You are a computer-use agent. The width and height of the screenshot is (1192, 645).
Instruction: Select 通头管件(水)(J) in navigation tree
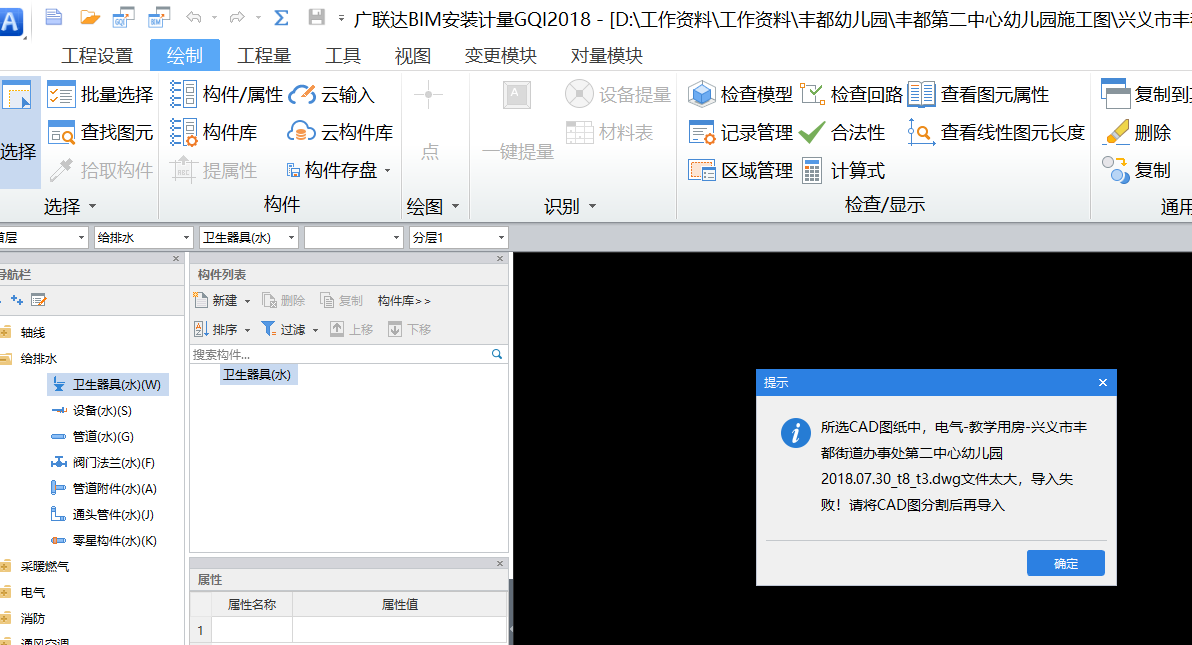(102, 514)
